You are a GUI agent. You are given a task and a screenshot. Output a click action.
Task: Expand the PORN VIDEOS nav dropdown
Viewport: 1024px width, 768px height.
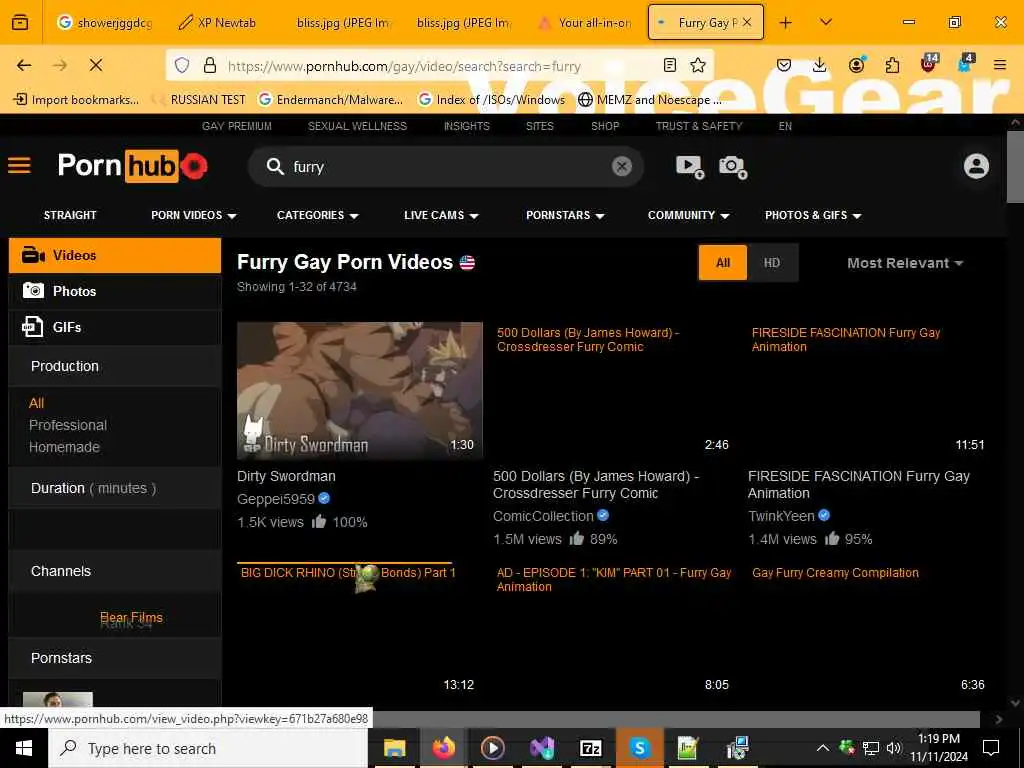click(194, 216)
